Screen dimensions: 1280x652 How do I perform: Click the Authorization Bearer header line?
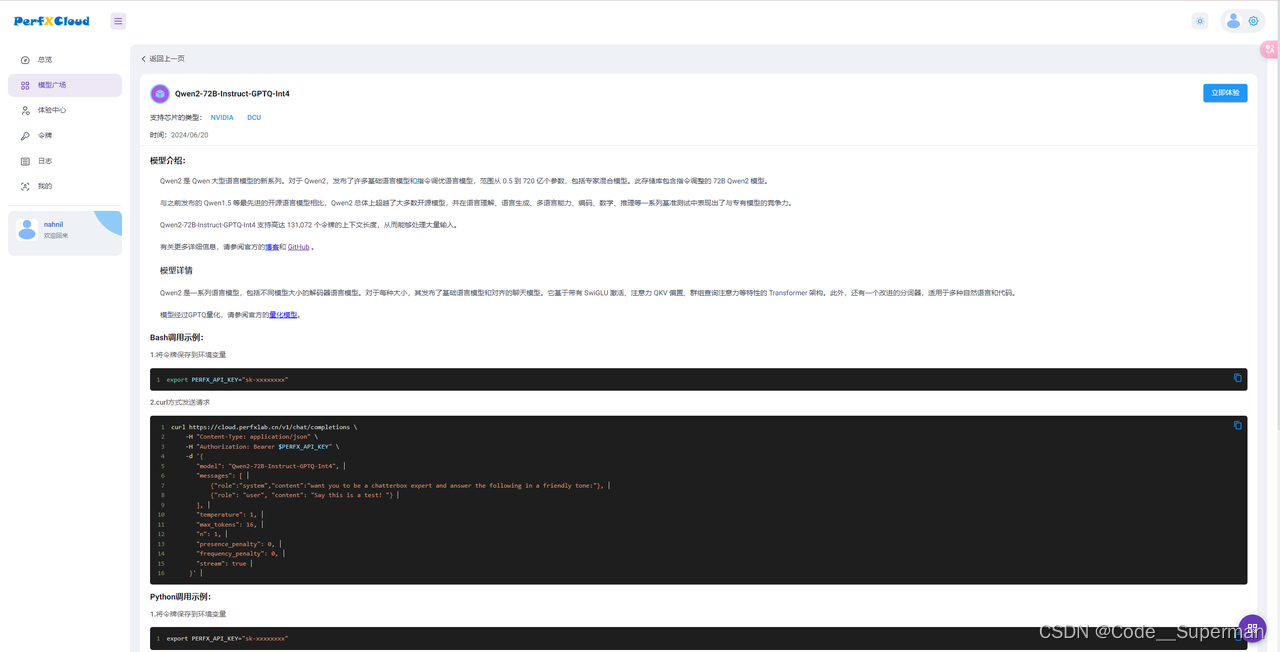coord(262,446)
